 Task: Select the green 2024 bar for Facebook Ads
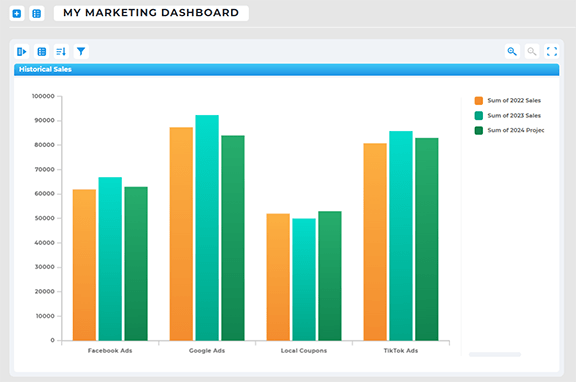[136, 264]
